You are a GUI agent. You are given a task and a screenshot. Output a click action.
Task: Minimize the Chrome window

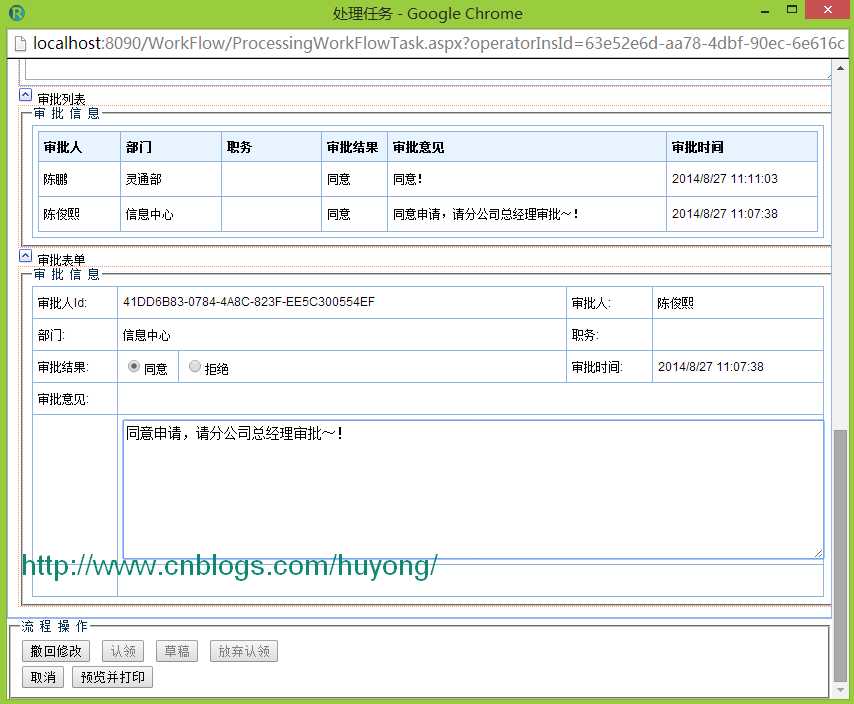[x=765, y=11]
